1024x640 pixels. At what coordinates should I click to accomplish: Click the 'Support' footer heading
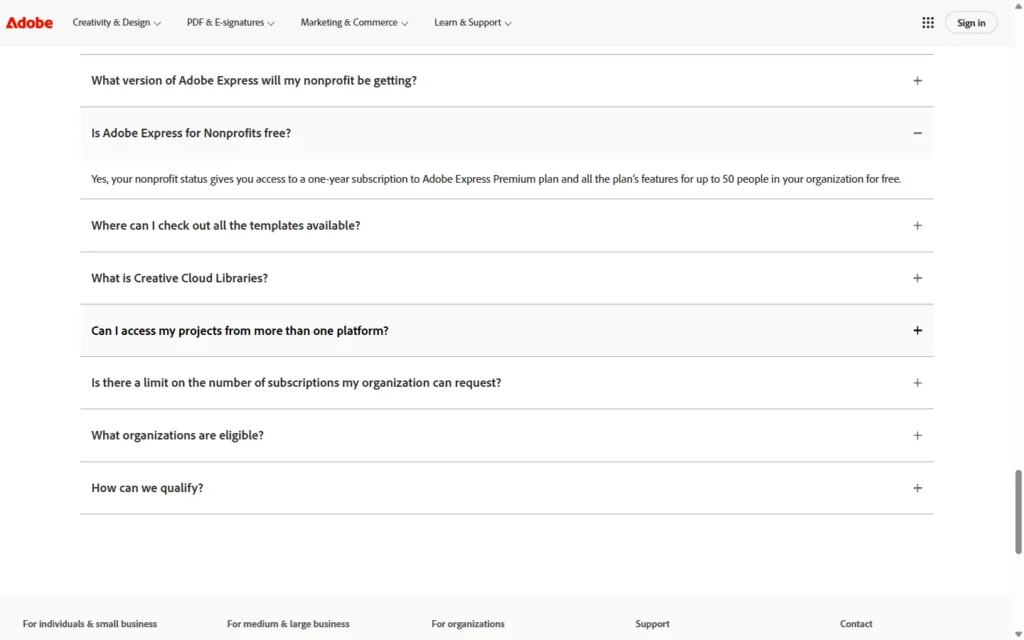point(652,624)
